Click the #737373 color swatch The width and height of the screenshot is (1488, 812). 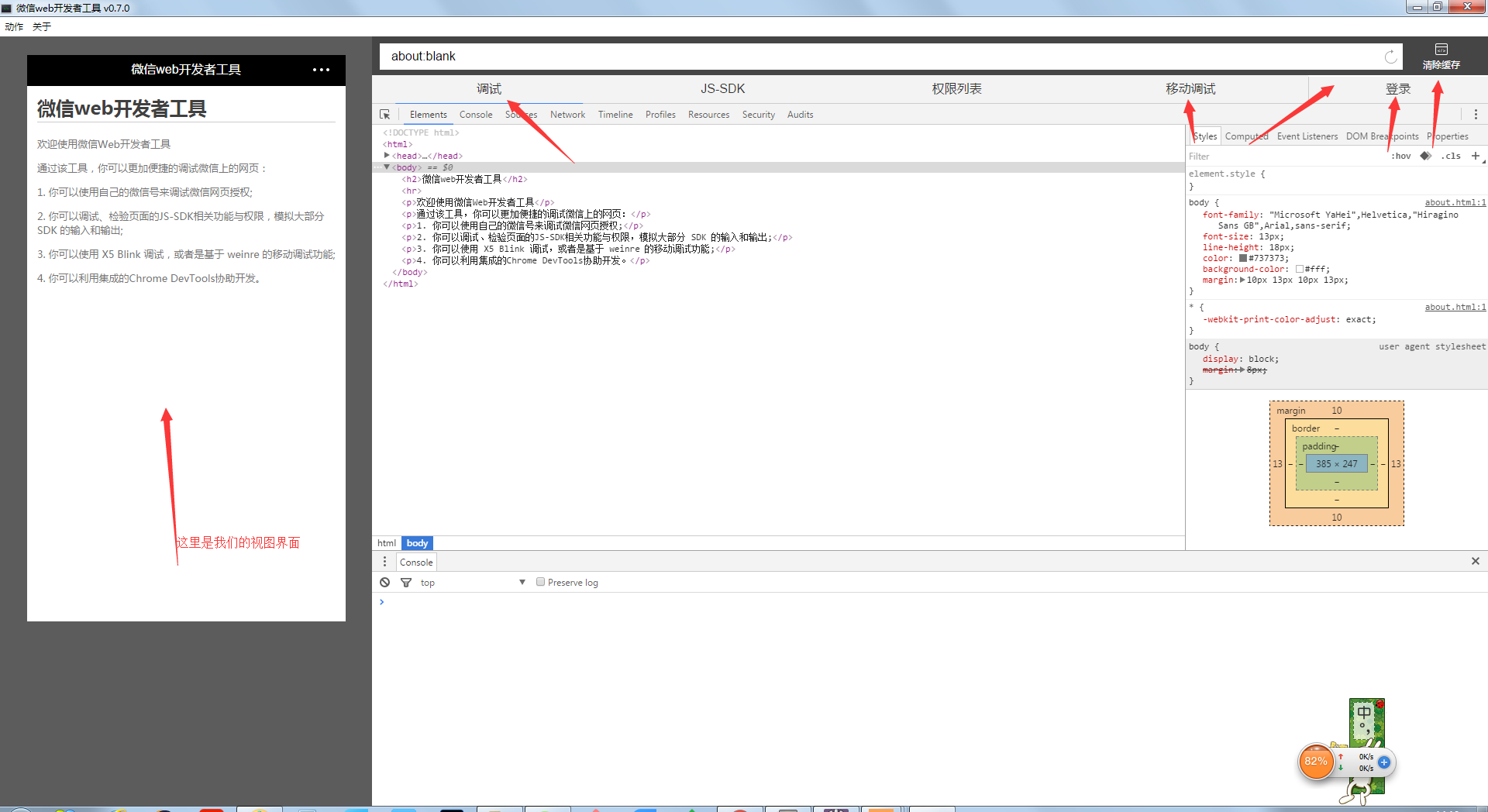(x=1243, y=259)
